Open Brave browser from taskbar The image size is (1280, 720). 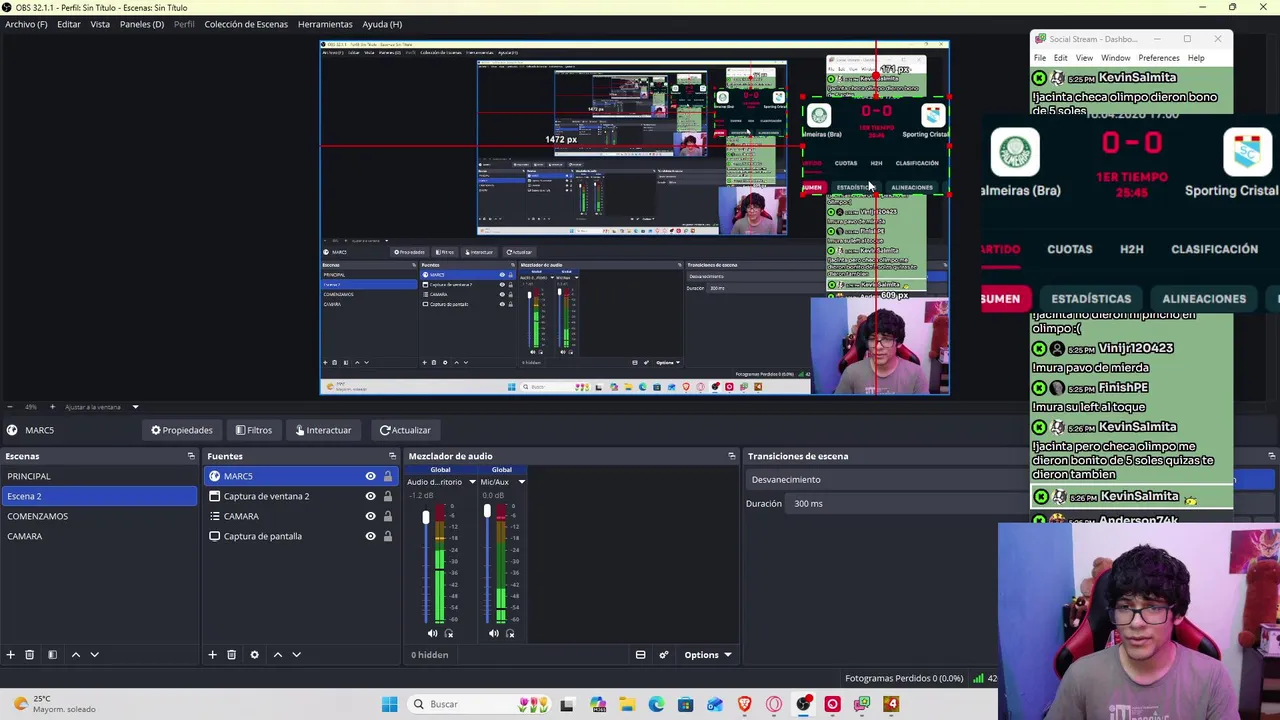(x=744, y=704)
